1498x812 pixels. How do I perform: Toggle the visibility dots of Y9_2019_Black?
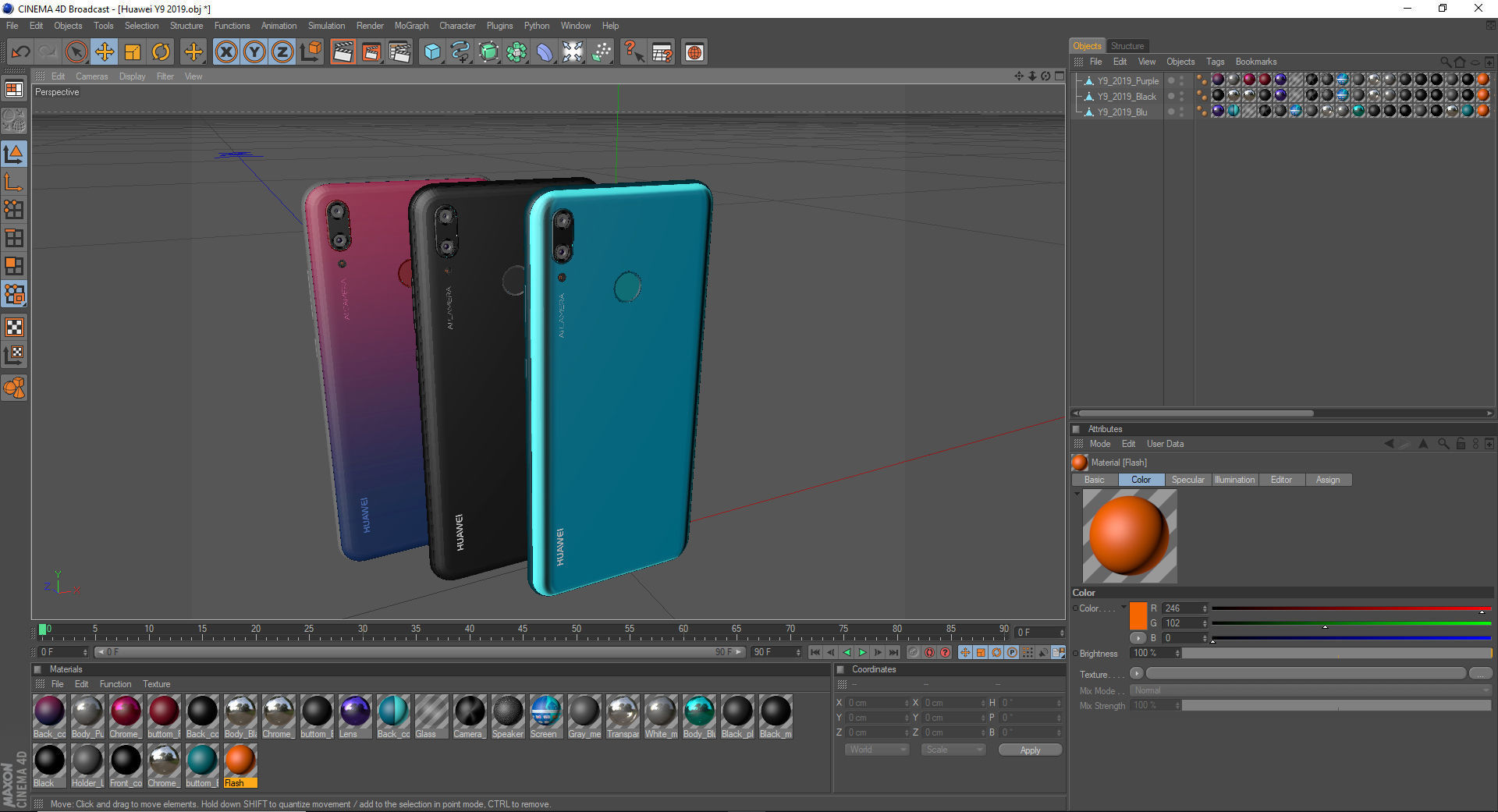tap(1181, 97)
